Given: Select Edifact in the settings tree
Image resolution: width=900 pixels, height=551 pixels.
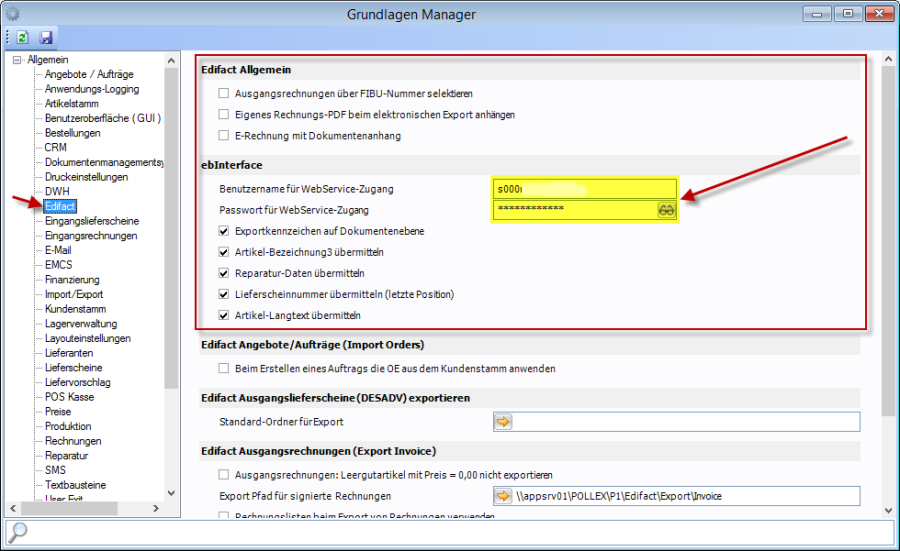Looking at the screenshot, I should tap(59, 206).
